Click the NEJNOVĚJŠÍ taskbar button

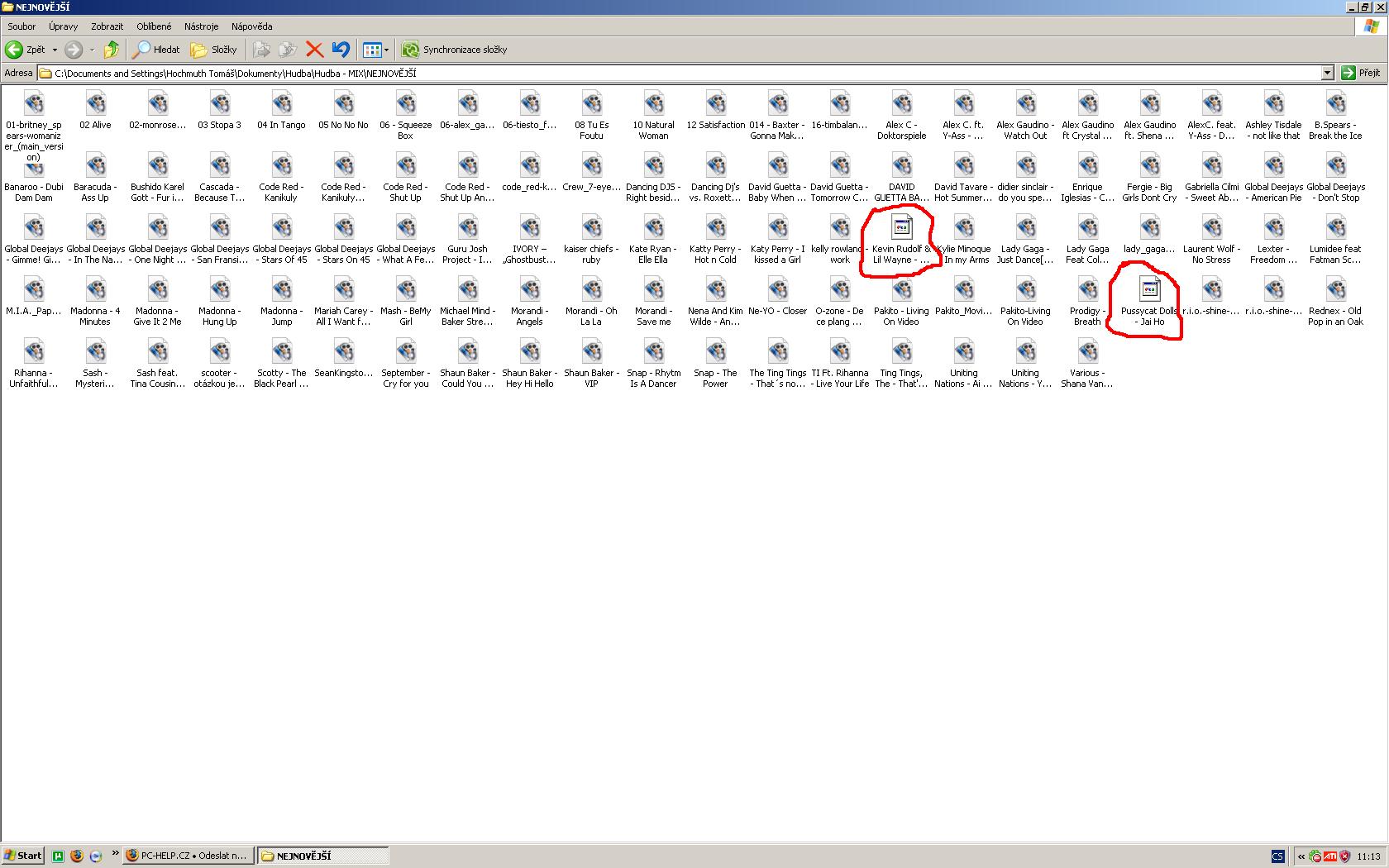(x=323, y=856)
